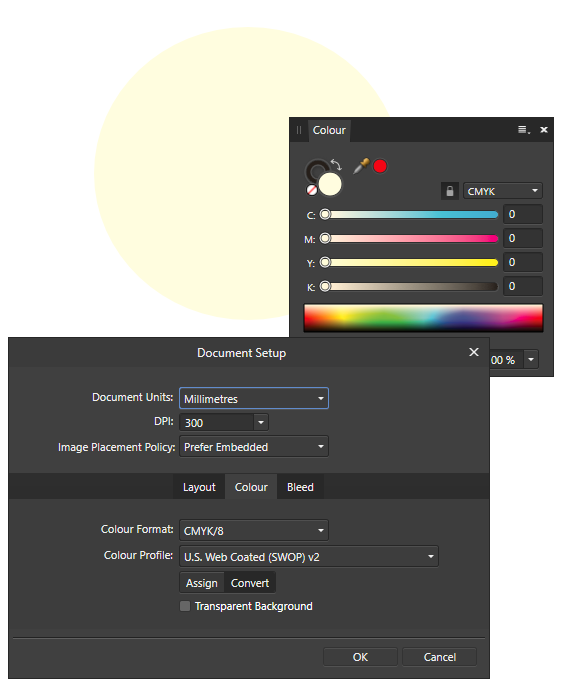Image resolution: width=565 pixels, height=688 pixels.
Task: Select the colour picker eyedropper tool
Action: tap(361, 166)
